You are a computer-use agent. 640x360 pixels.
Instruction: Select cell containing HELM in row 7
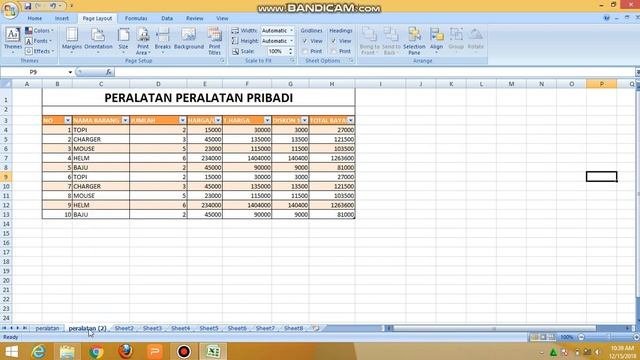point(101,158)
